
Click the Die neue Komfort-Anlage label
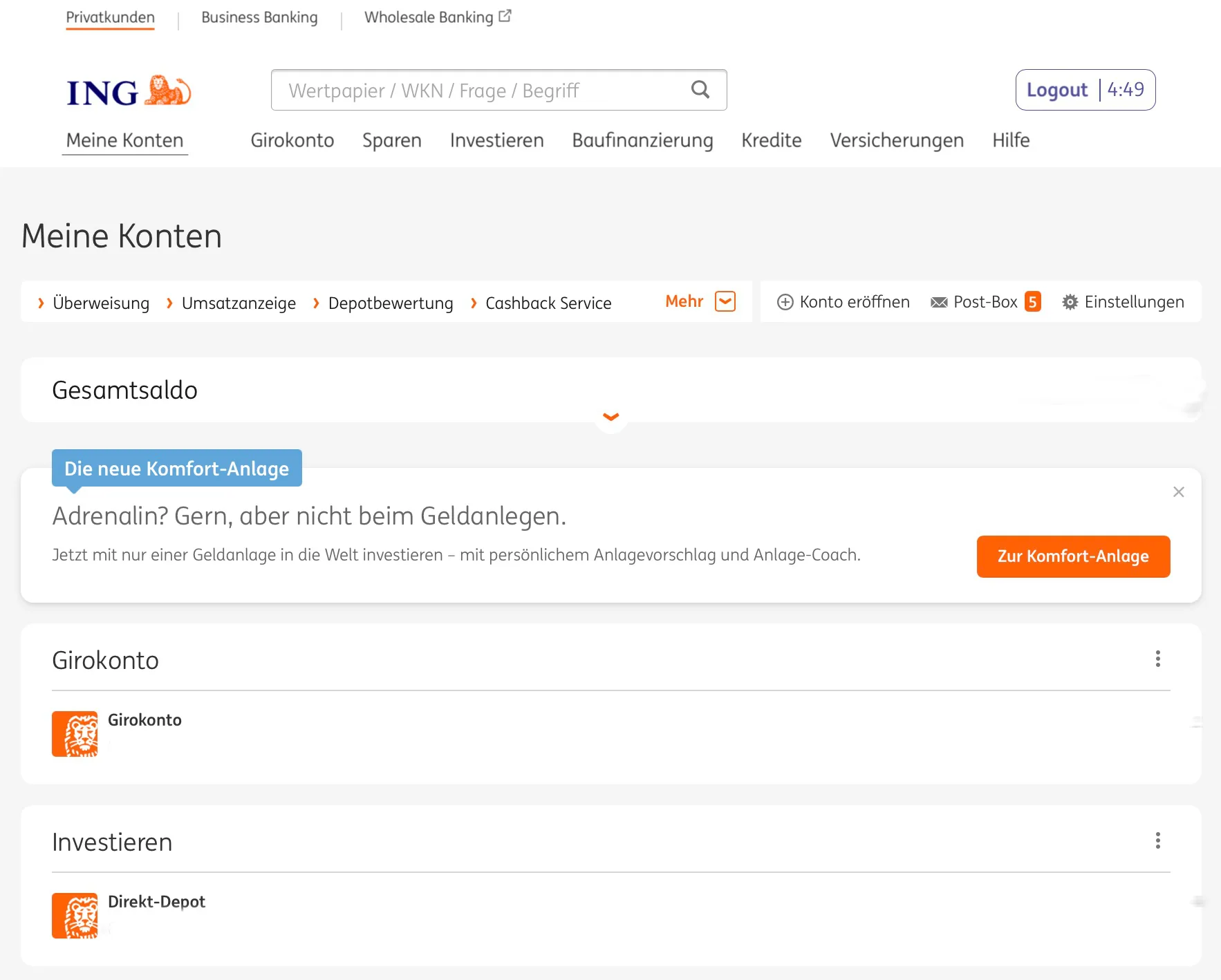click(x=177, y=468)
